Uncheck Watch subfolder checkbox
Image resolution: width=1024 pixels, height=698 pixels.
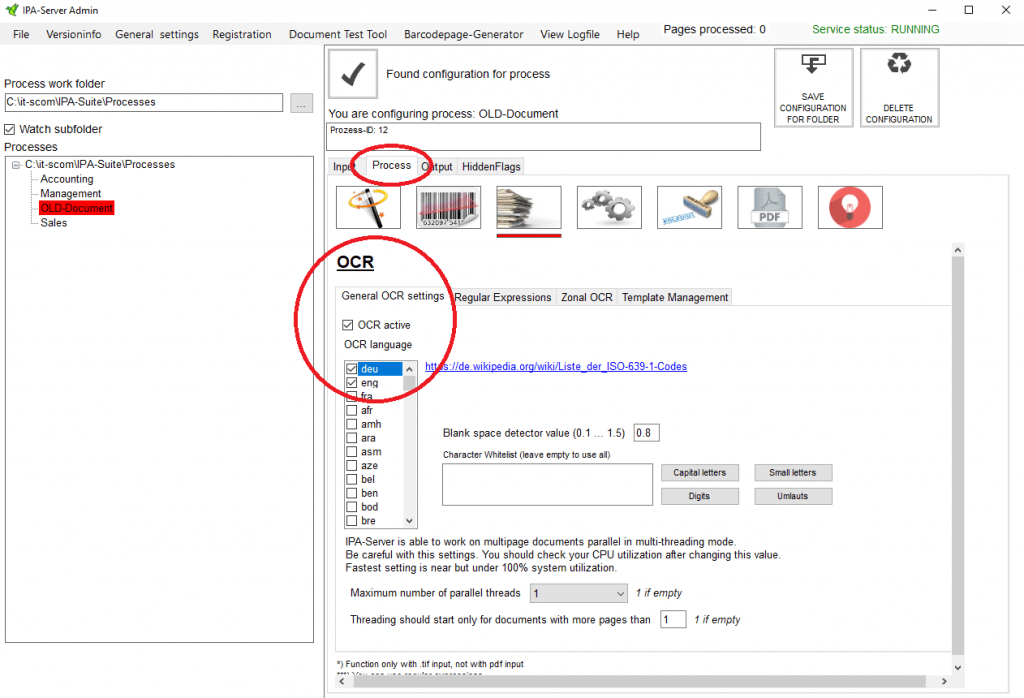[x=10, y=129]
